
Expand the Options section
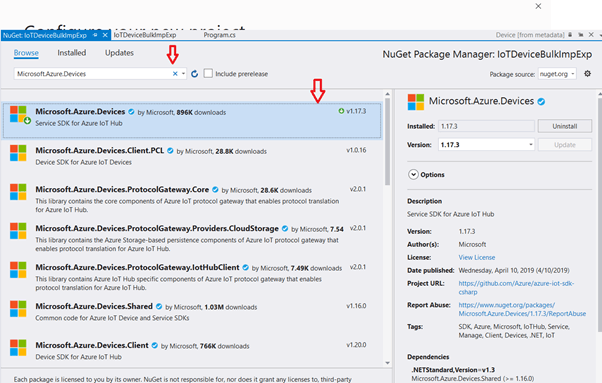click(x=413, y=175)
